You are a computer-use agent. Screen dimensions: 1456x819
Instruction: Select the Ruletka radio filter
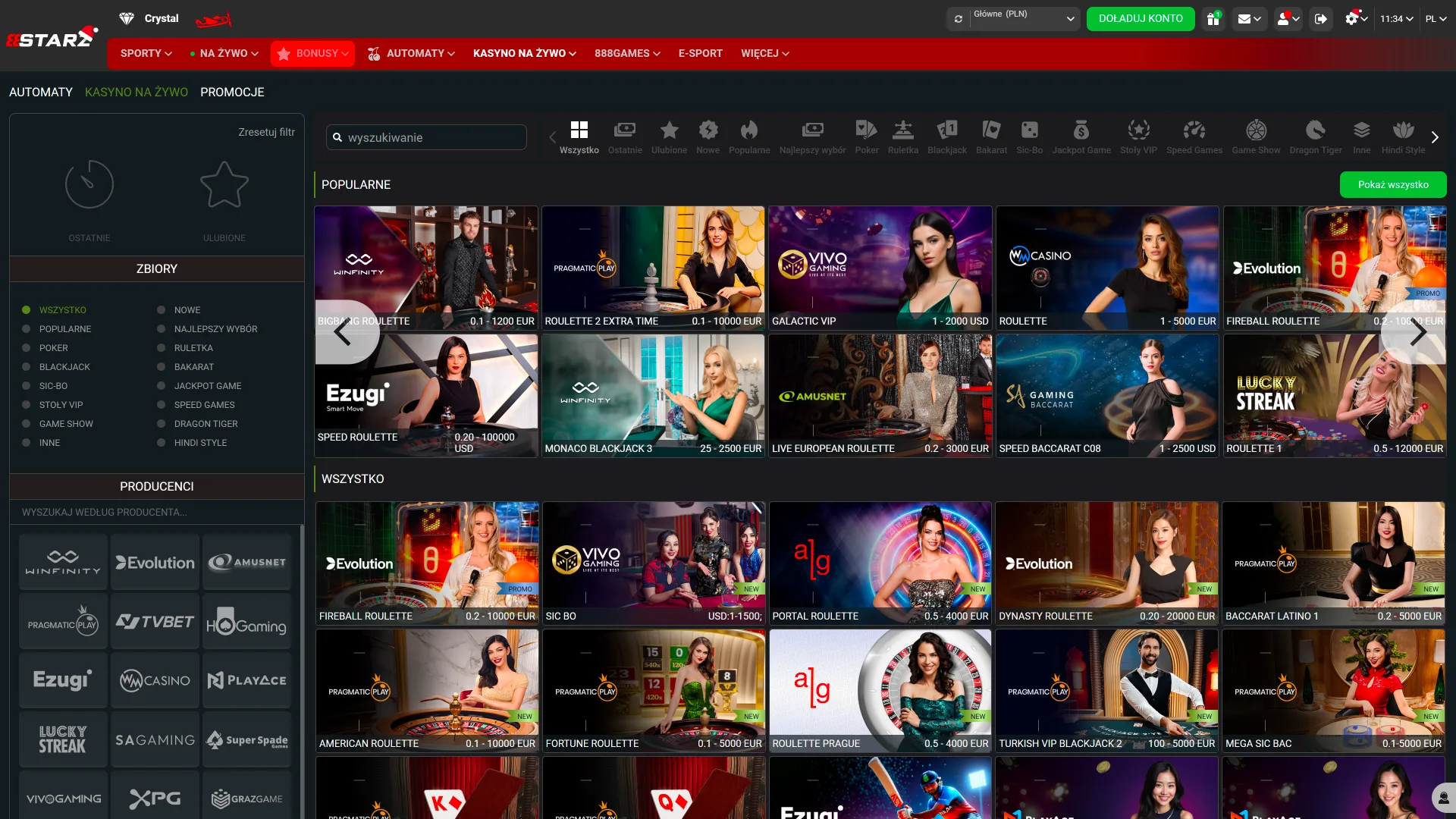[x=162, y=348]
